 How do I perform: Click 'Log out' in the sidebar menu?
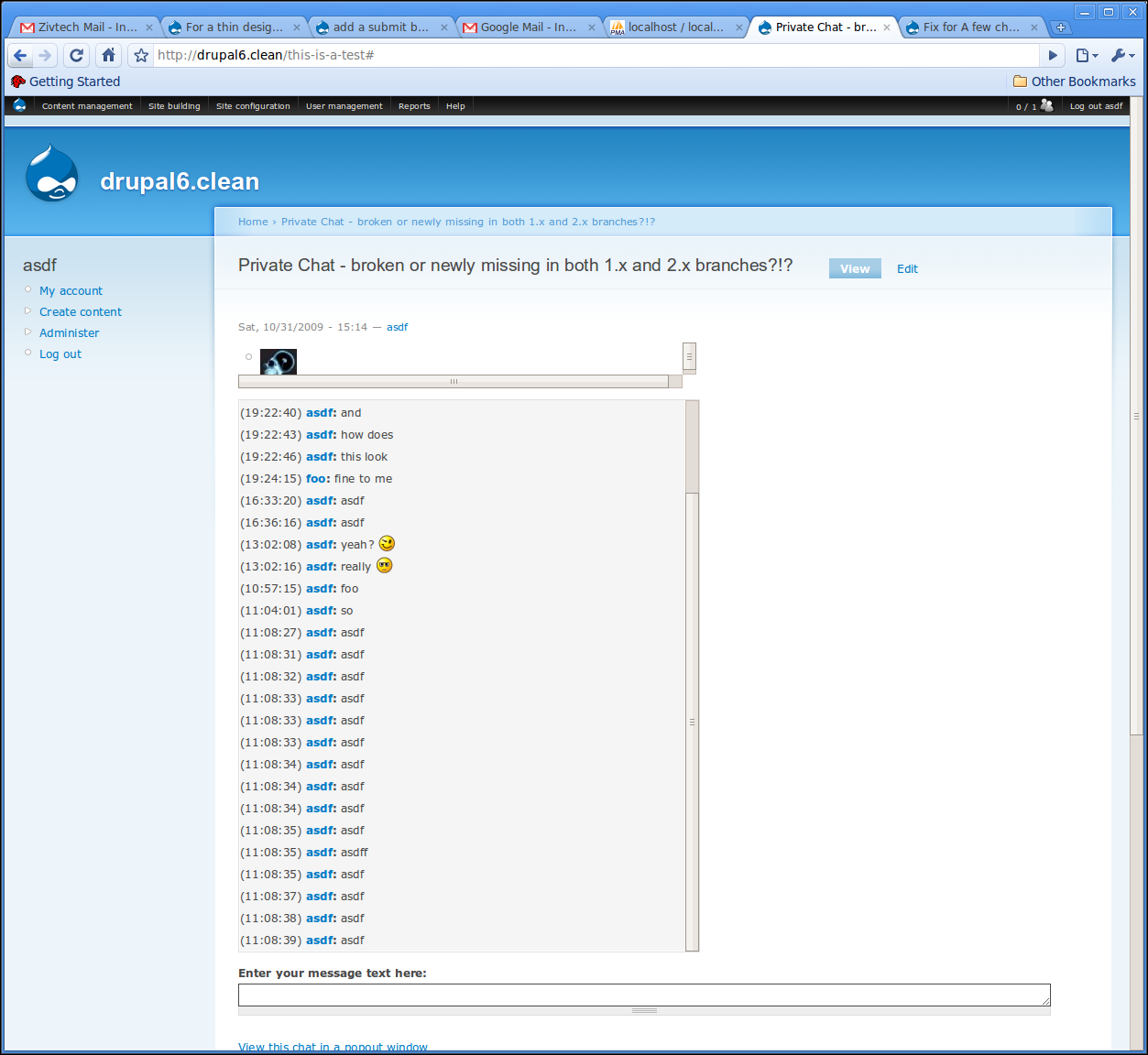click(x=60, y=354)
